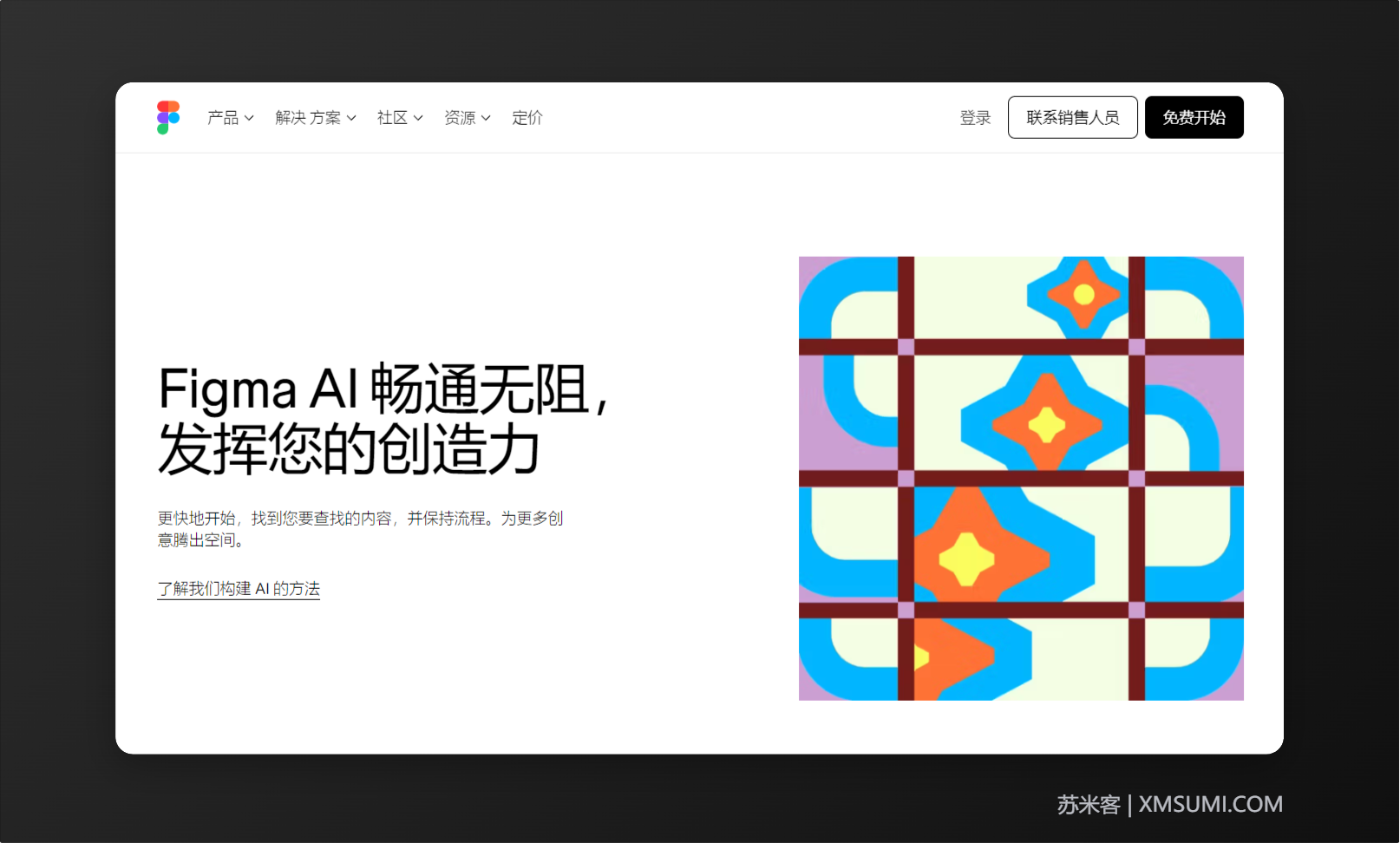Click the 苏米客 XMSUMI.COM watermark text
The height and width of the screenshot is (843, 1400).
1169,805
